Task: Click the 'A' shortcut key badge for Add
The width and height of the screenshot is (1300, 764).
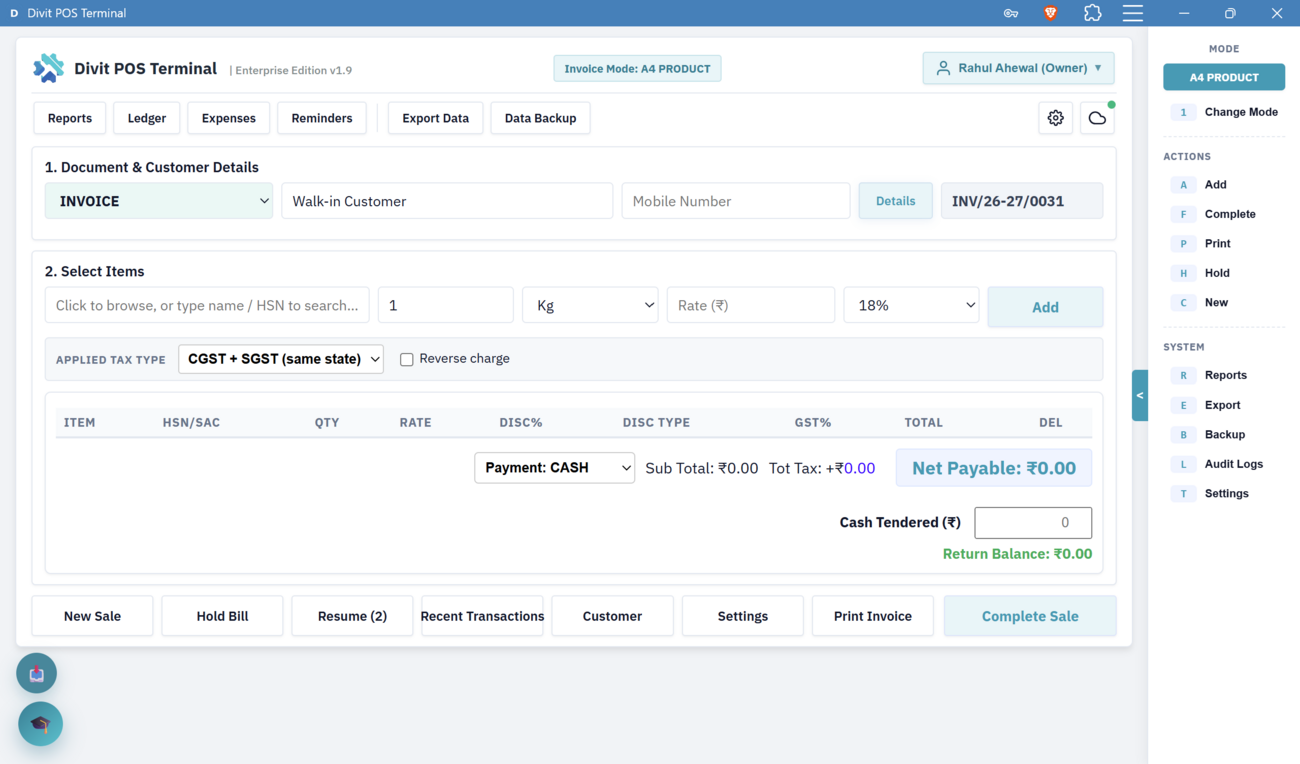Action: coord(1183,185)
